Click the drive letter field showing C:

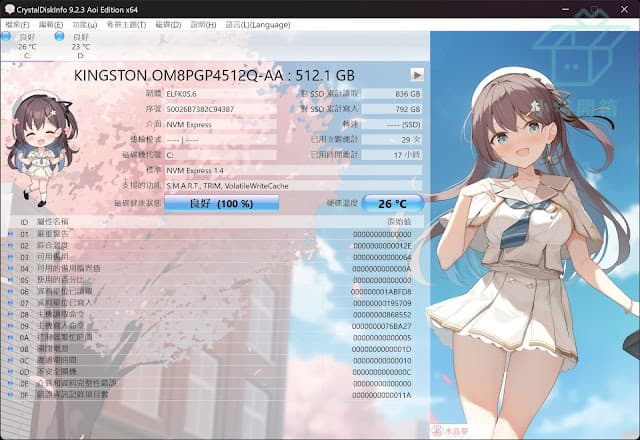[x=221, y=155]
